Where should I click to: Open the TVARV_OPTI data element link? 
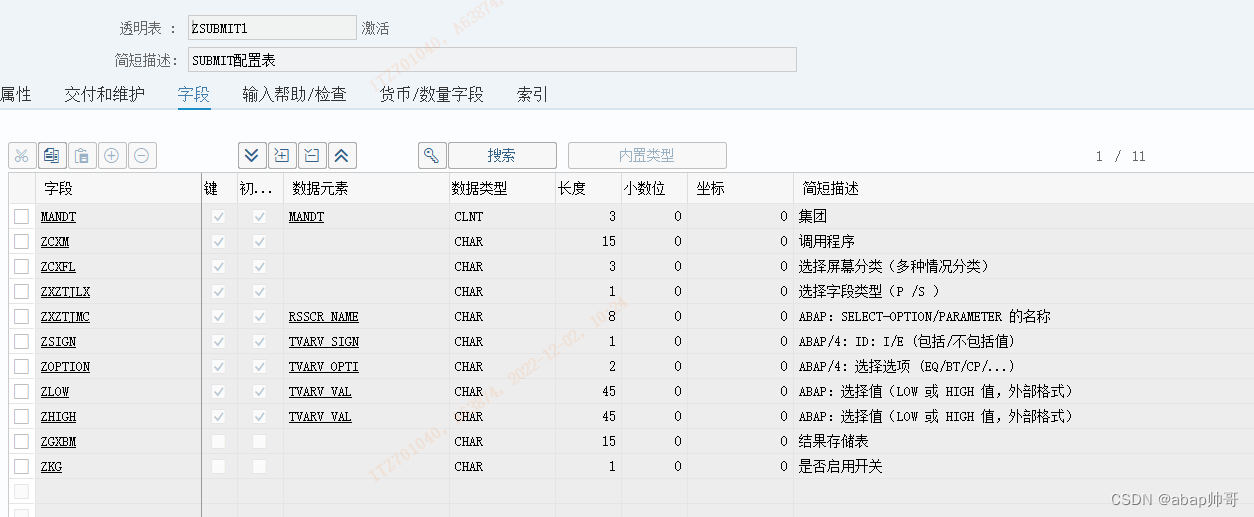tap(324, 366)
